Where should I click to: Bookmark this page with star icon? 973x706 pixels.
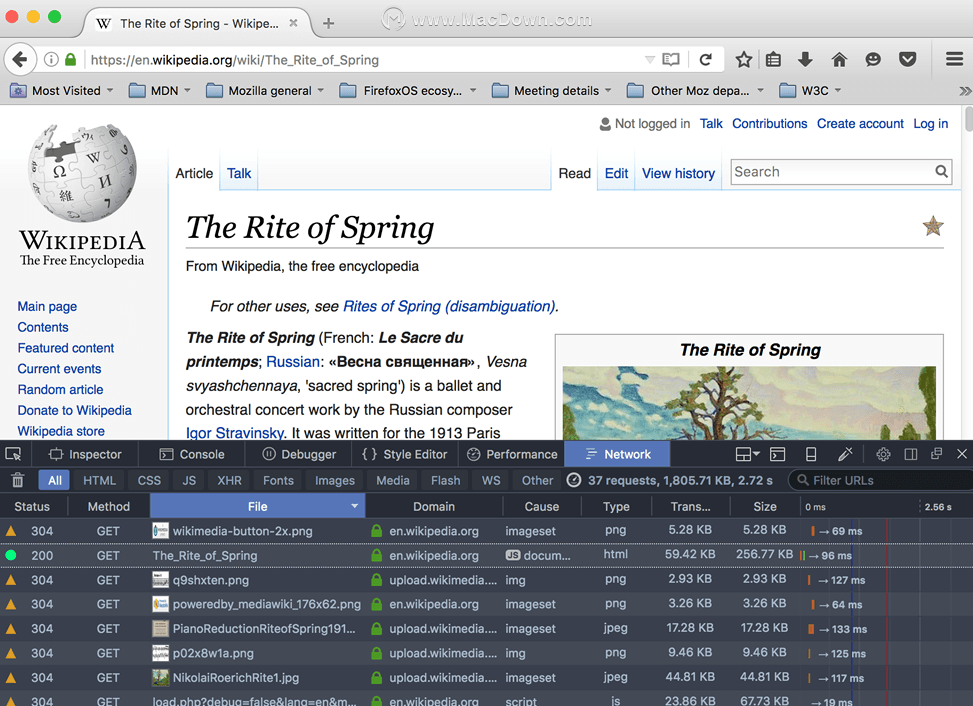coord(743,60)
